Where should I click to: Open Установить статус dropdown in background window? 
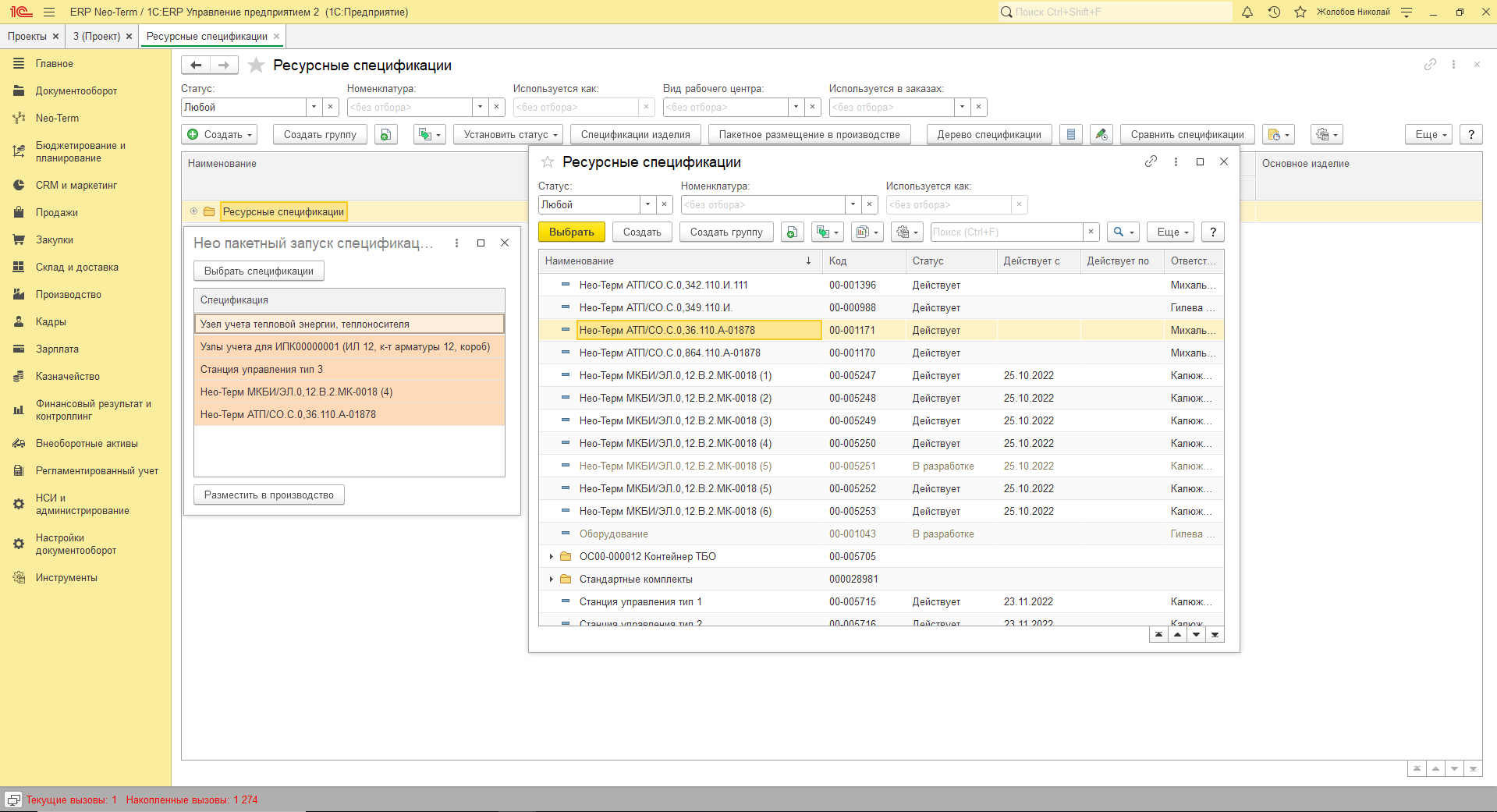(509, 134)
